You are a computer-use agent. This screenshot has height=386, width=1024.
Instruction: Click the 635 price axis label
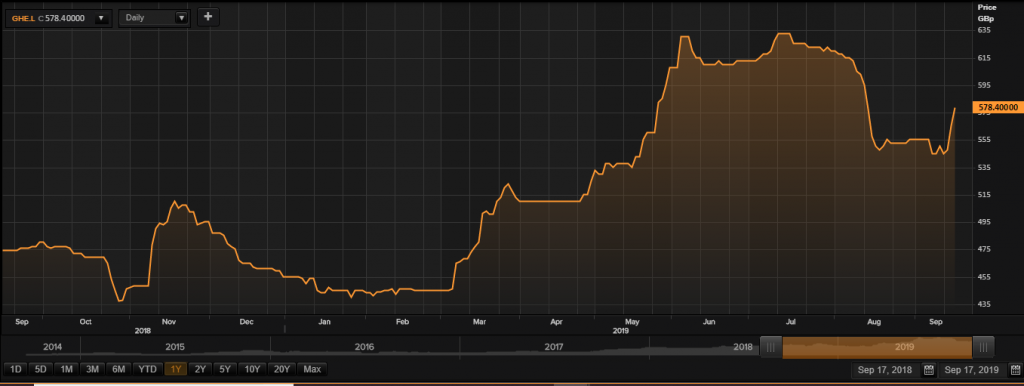tap(984, 30)
